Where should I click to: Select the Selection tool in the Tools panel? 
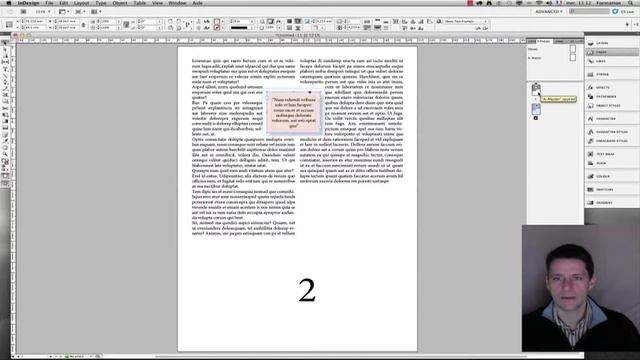pyautogui.click(x=5, y=43)
